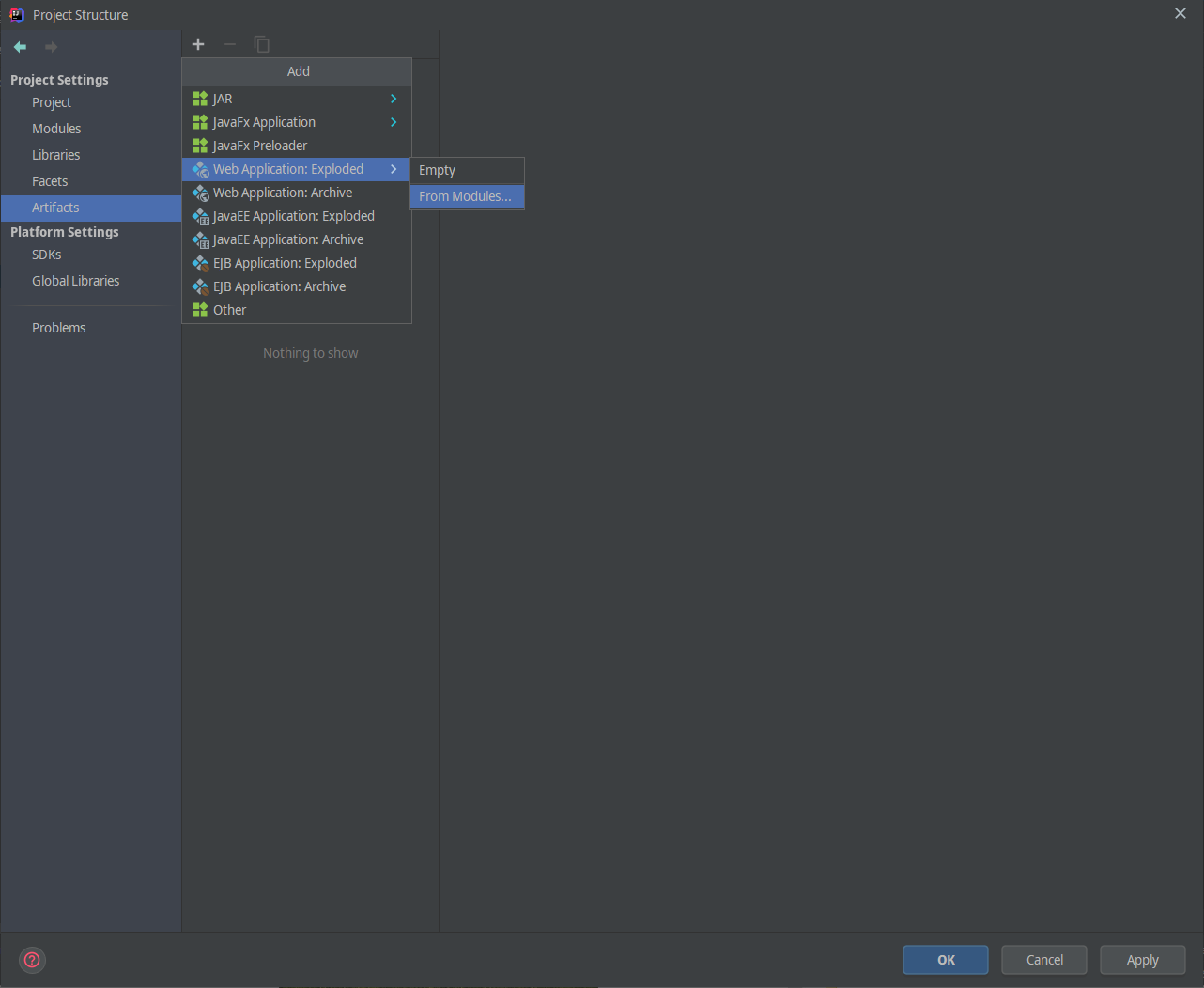Select From Modules... in the submenu

pos(467,196)
